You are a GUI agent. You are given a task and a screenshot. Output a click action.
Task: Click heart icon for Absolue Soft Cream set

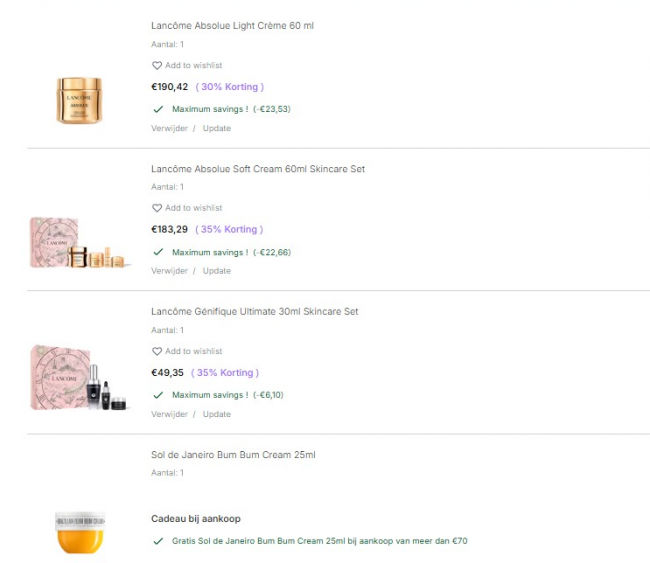pos(157,208)
